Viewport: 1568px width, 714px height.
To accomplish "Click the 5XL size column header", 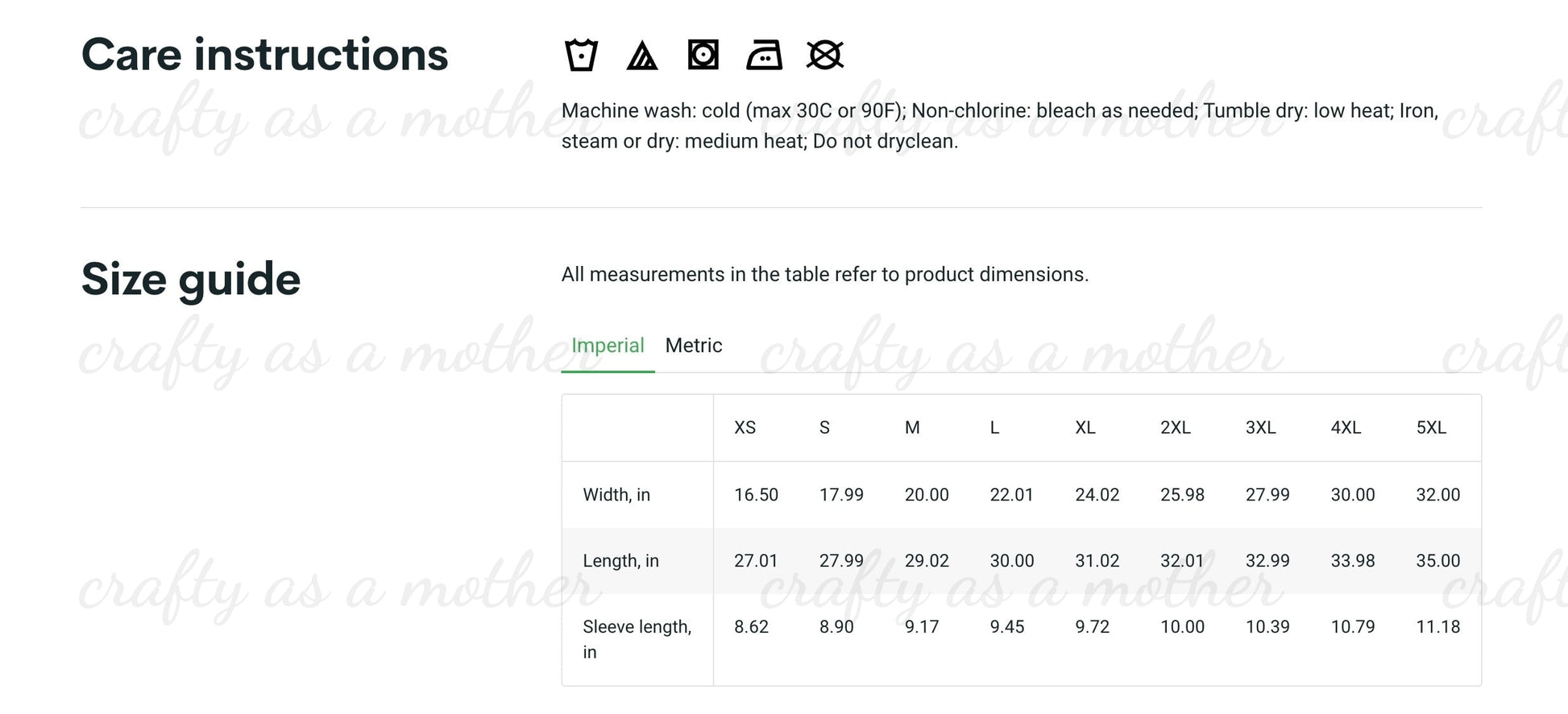I will pos(1431,428).
